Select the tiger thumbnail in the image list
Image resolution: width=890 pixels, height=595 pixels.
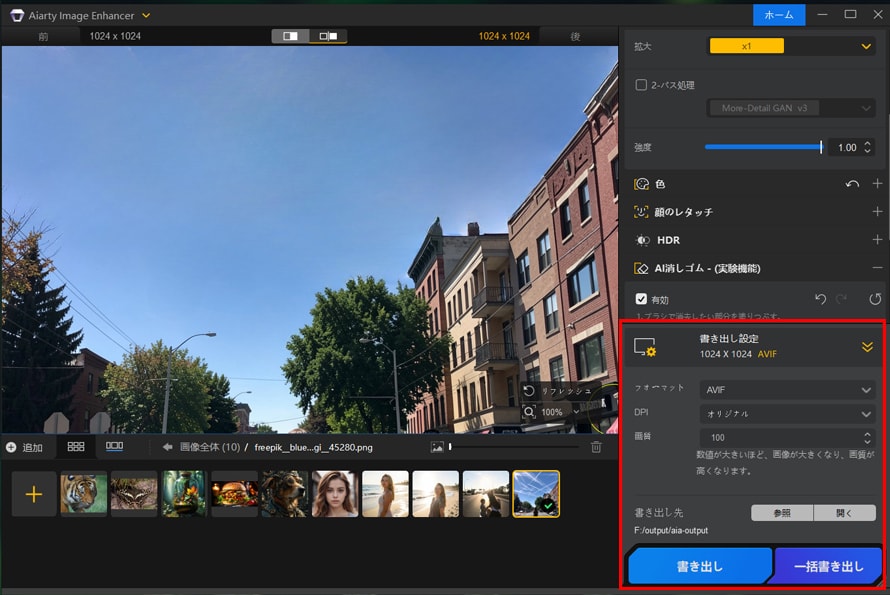[84, 493]
